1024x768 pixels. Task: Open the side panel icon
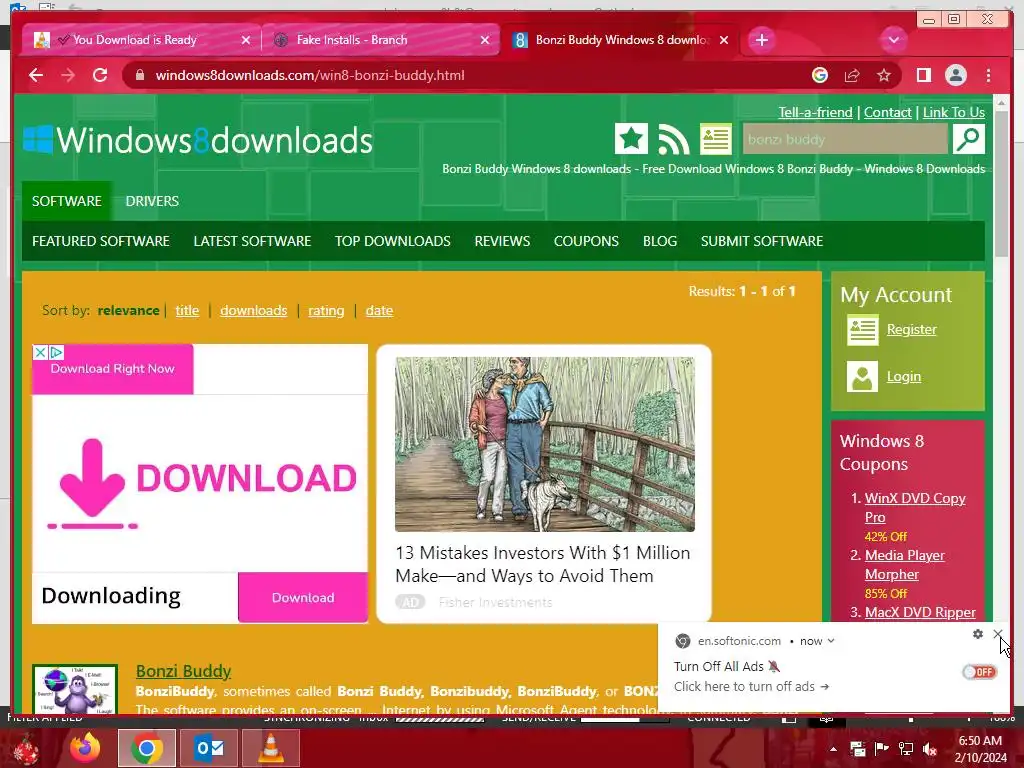(923, 75)
